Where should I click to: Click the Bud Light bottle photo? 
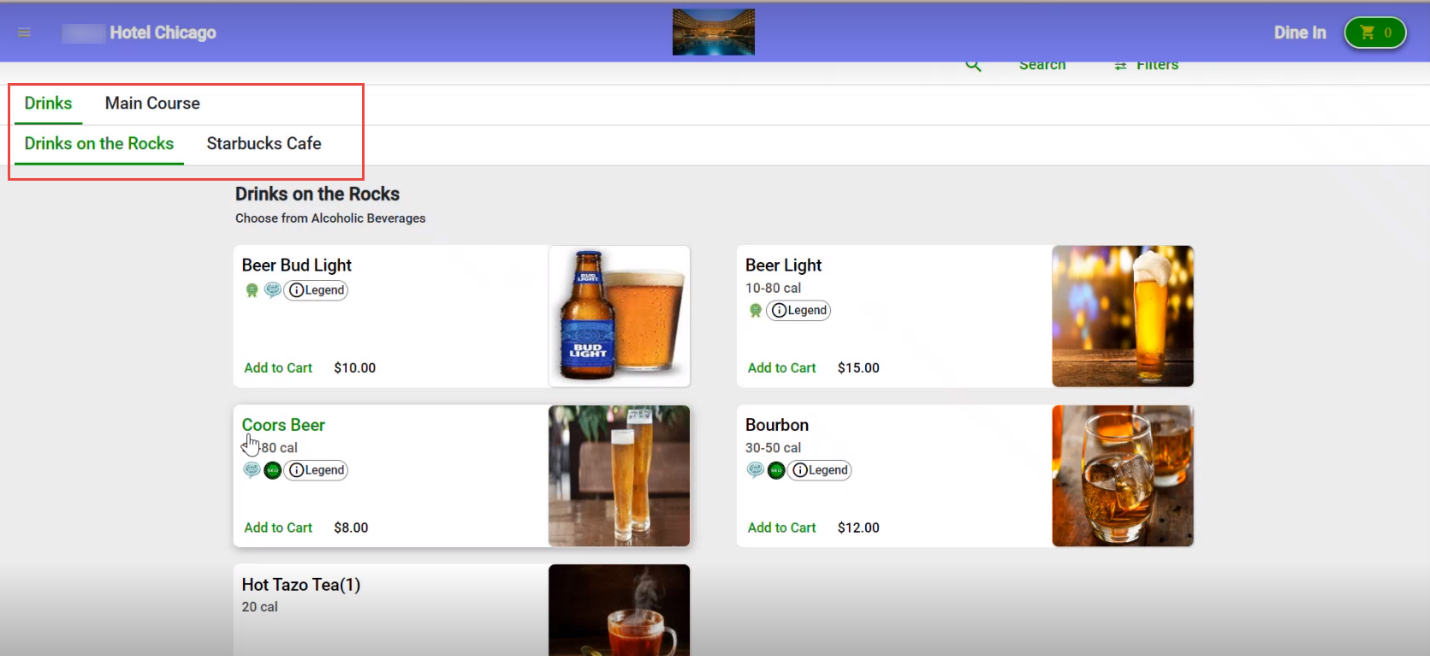coord(619,316)
